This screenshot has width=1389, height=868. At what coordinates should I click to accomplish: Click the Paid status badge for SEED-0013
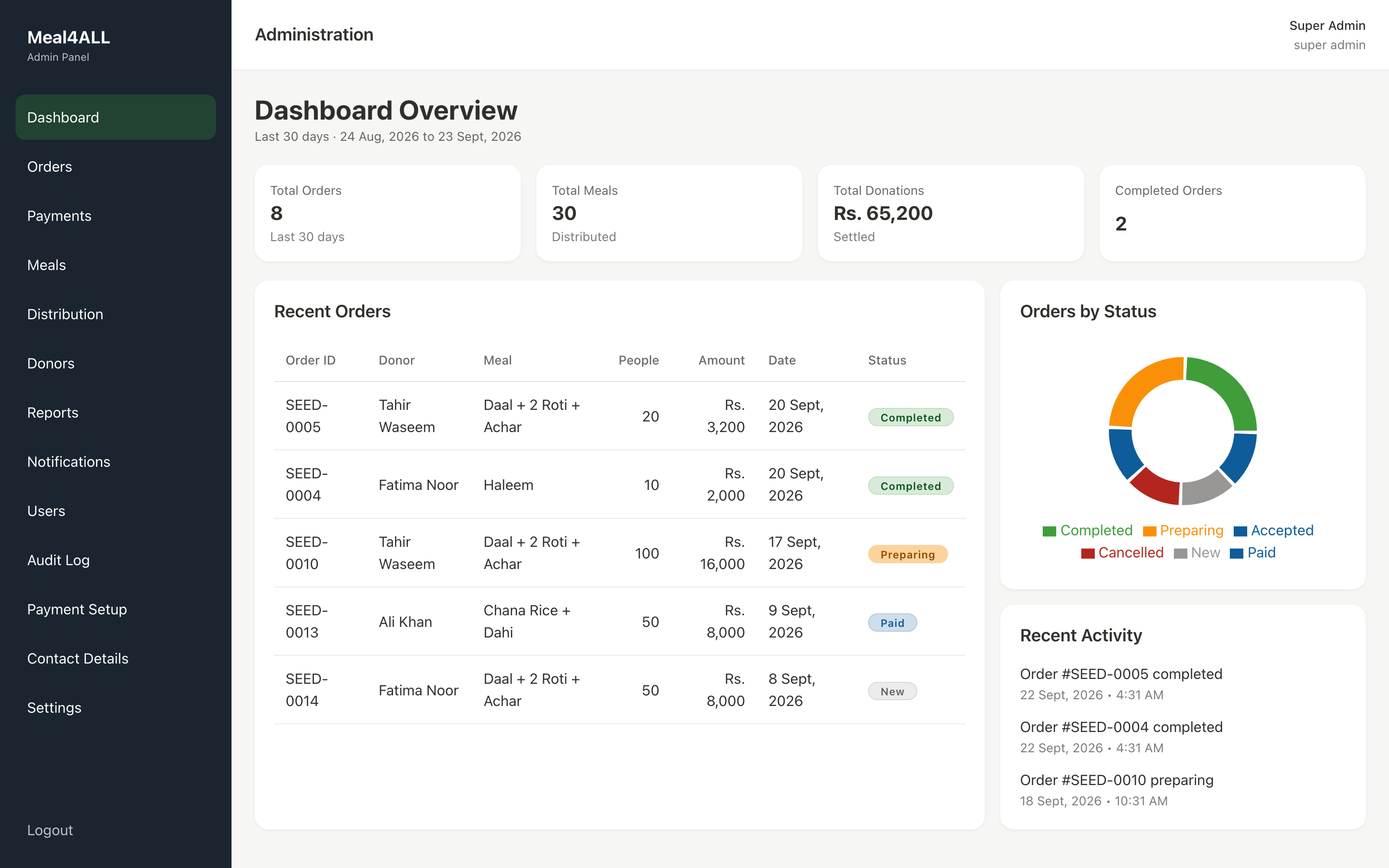click(892, 623)
